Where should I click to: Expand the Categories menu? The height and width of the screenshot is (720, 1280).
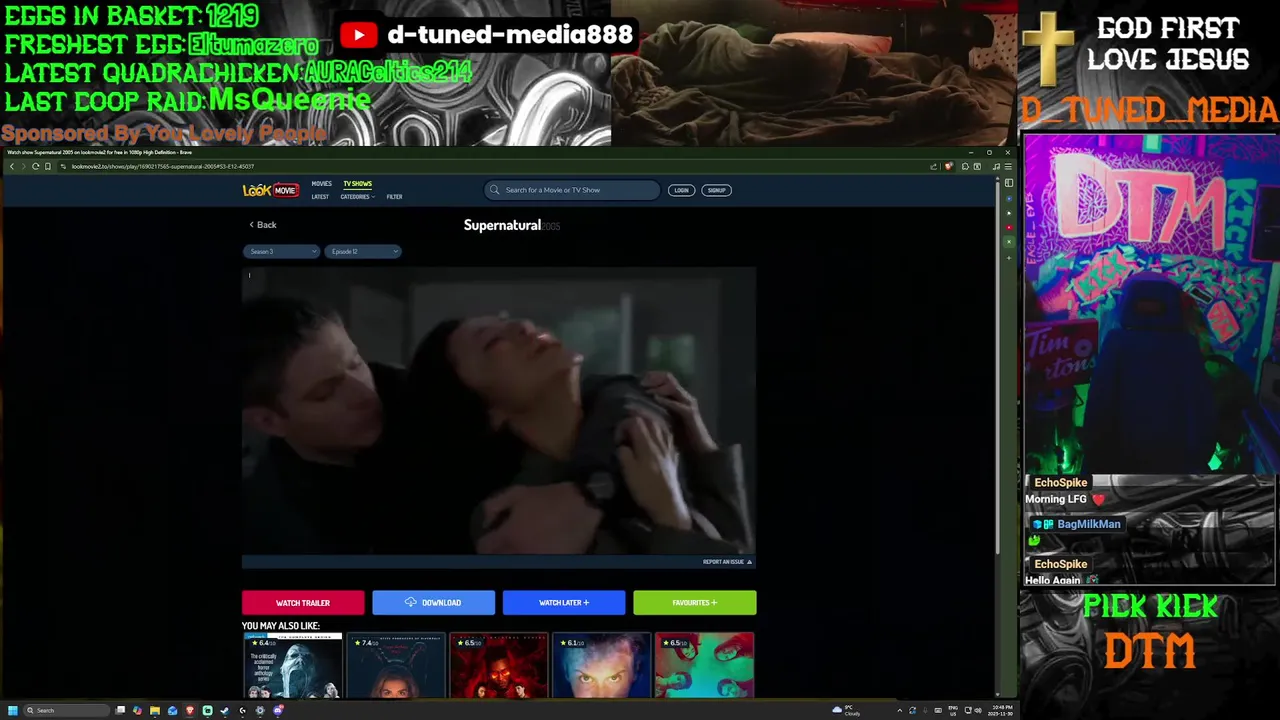[357, 197]
